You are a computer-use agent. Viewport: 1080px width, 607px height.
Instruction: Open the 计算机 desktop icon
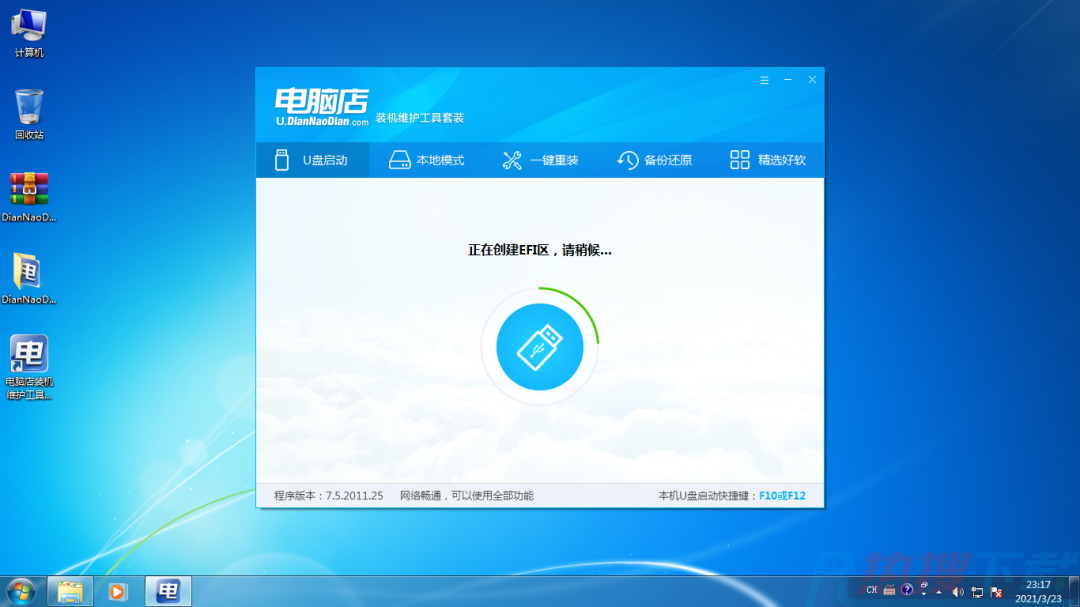[x=29, y=33]
